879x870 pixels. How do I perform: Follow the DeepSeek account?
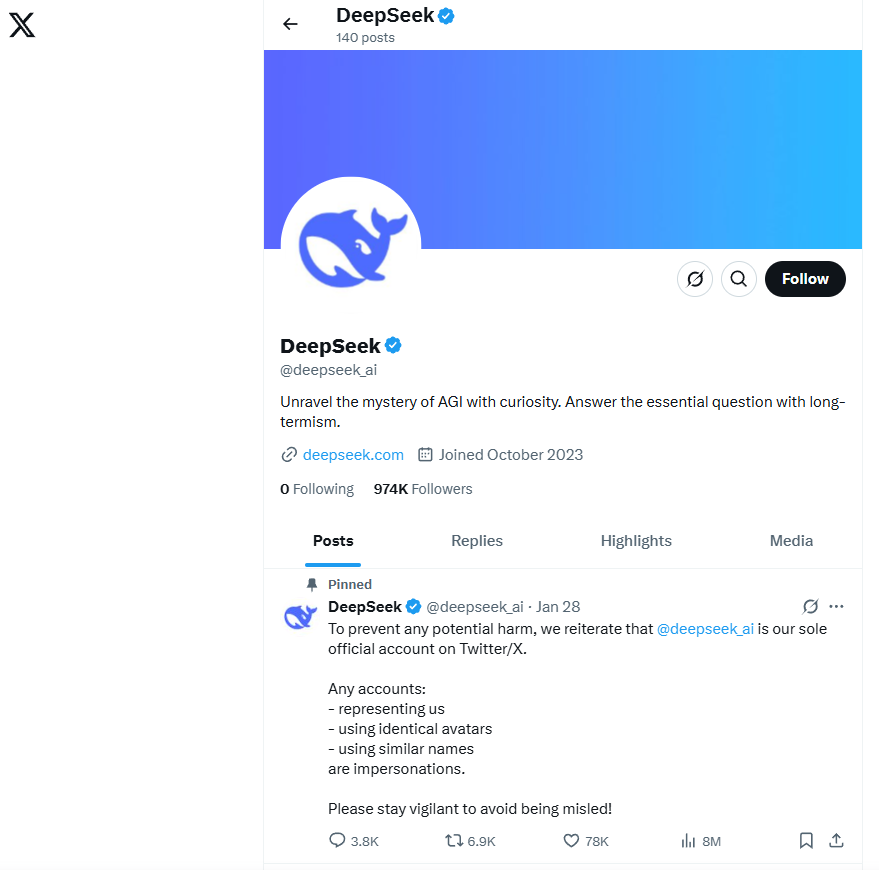(x=805, y=279)
